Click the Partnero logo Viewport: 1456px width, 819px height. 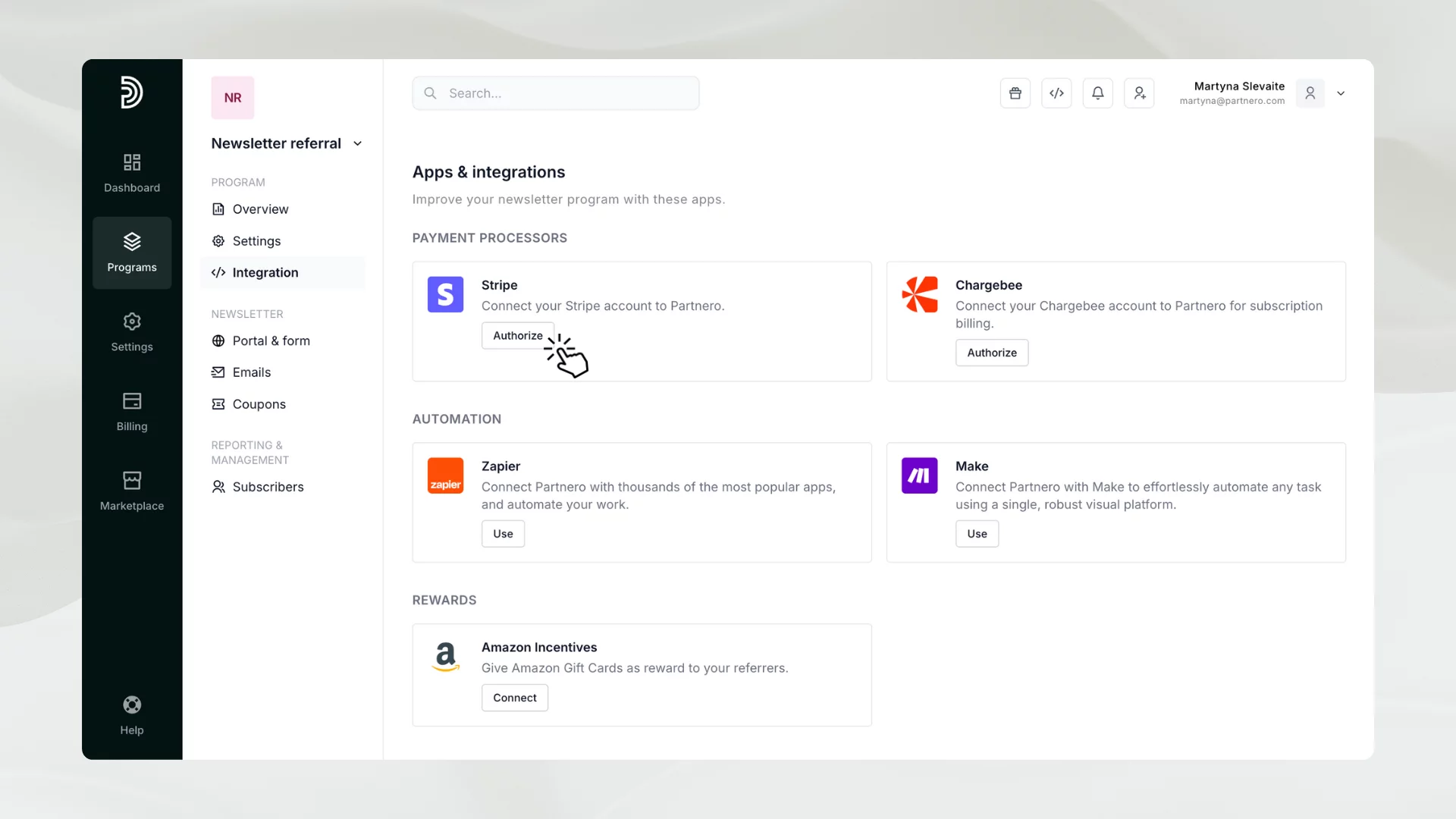(131, 93)
